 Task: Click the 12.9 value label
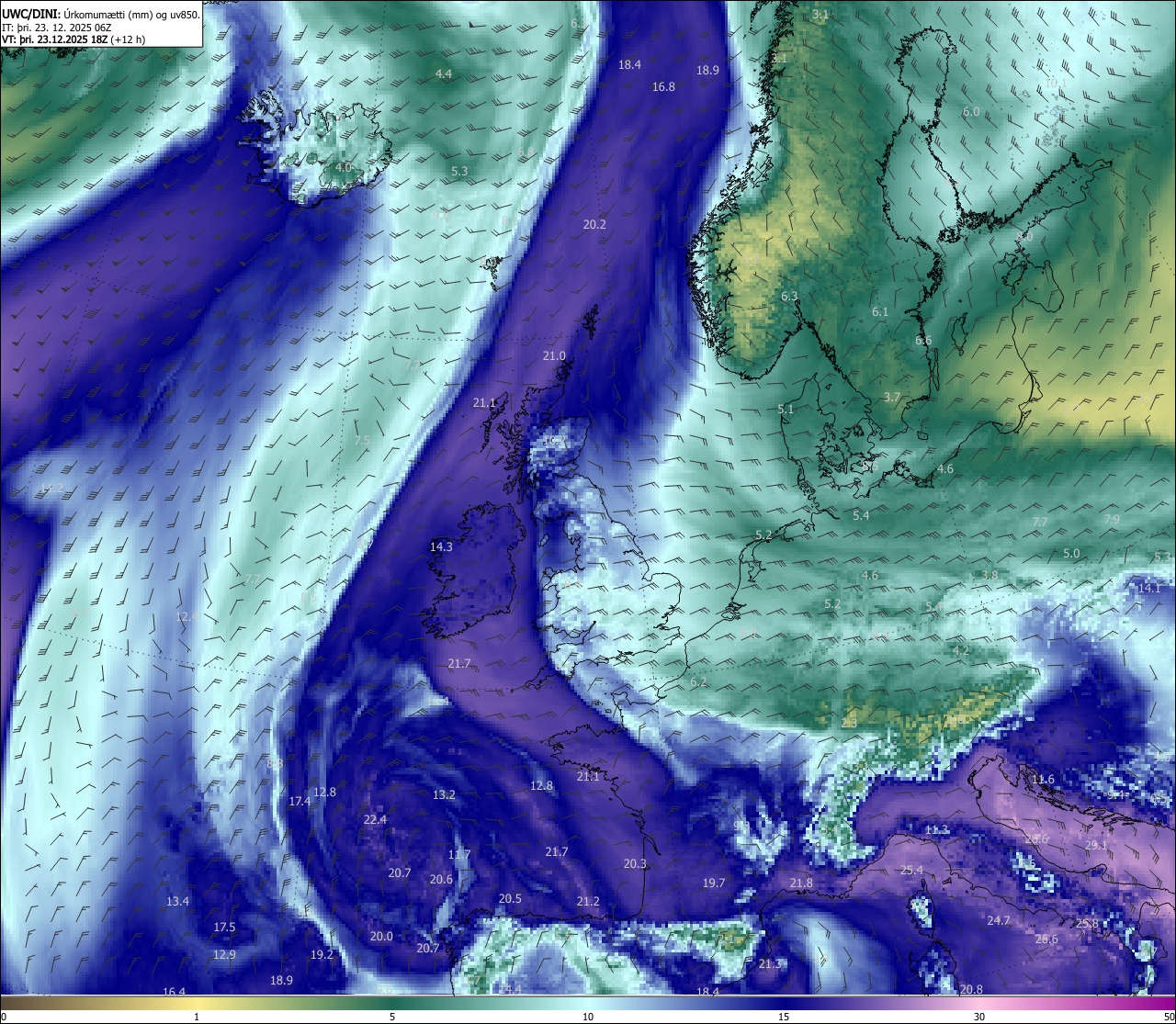224,954
